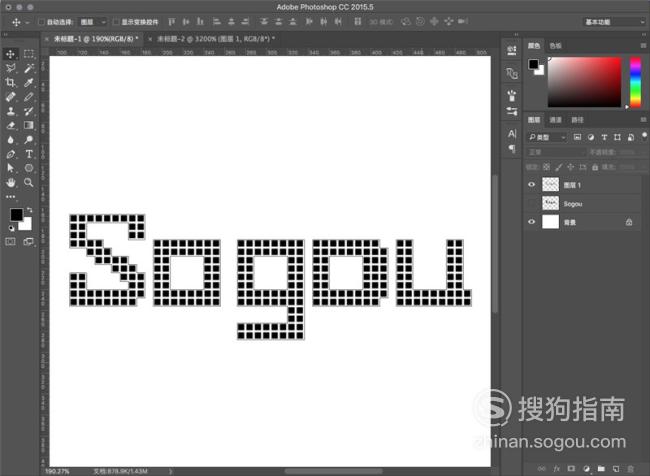Toggle shape layer filter
Image resolution: width=650 pixels, height=476 pixels.
point(617,137)
